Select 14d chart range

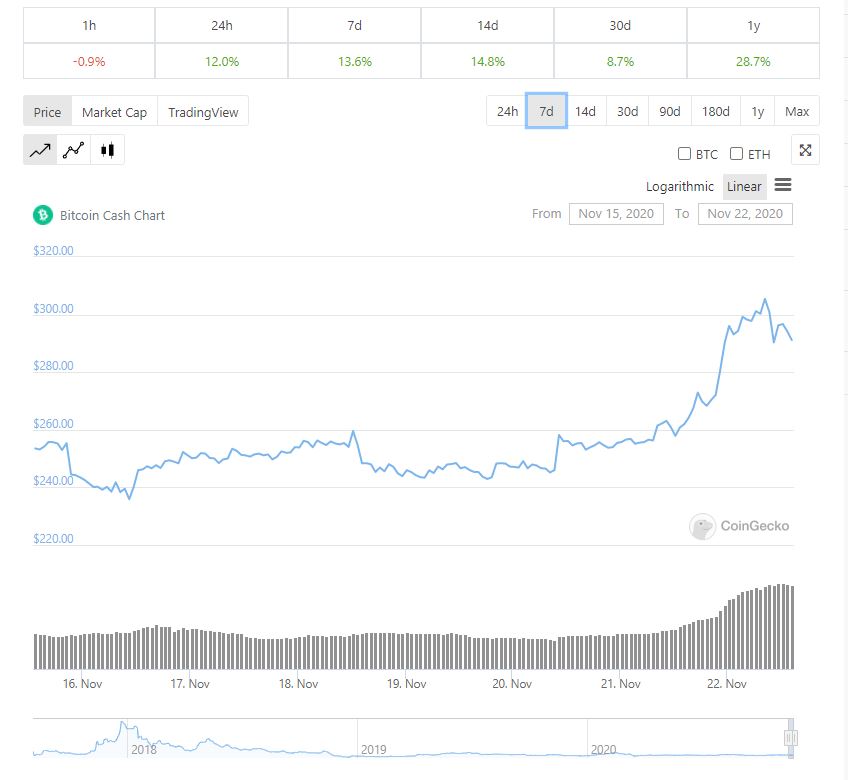(x=585, y=111)
